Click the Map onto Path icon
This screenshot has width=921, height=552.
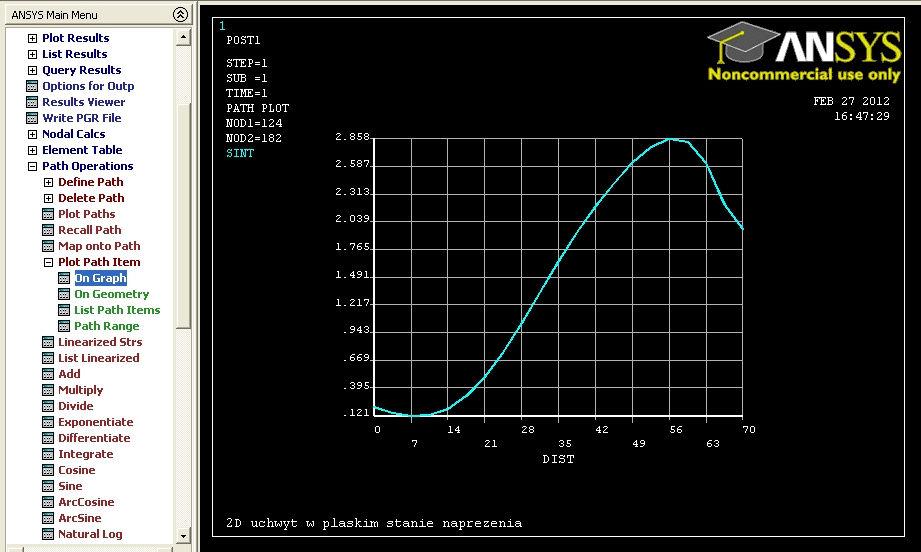(x=48, y=246)
